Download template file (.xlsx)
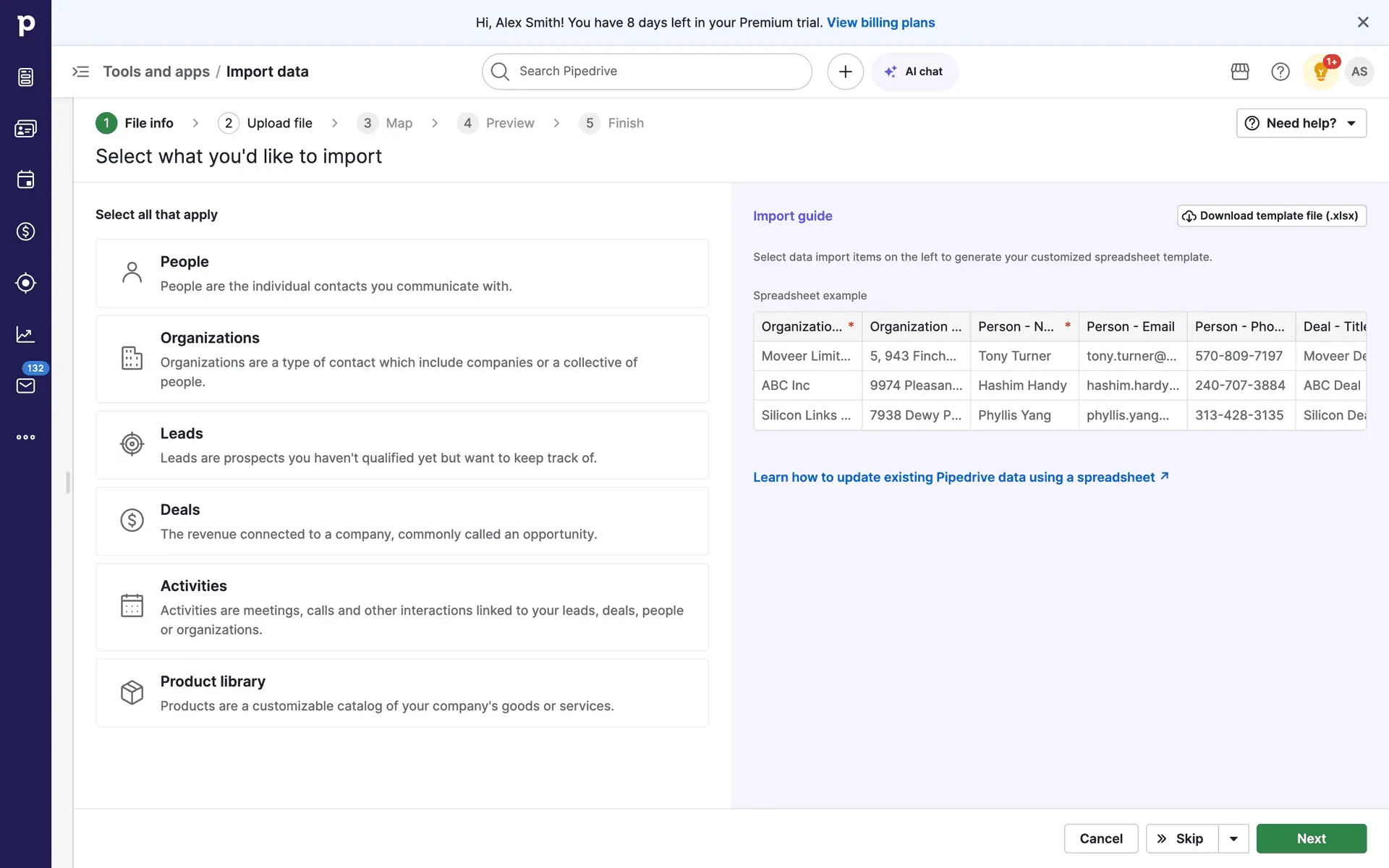1389x868 pixels. pos(1271,216)
